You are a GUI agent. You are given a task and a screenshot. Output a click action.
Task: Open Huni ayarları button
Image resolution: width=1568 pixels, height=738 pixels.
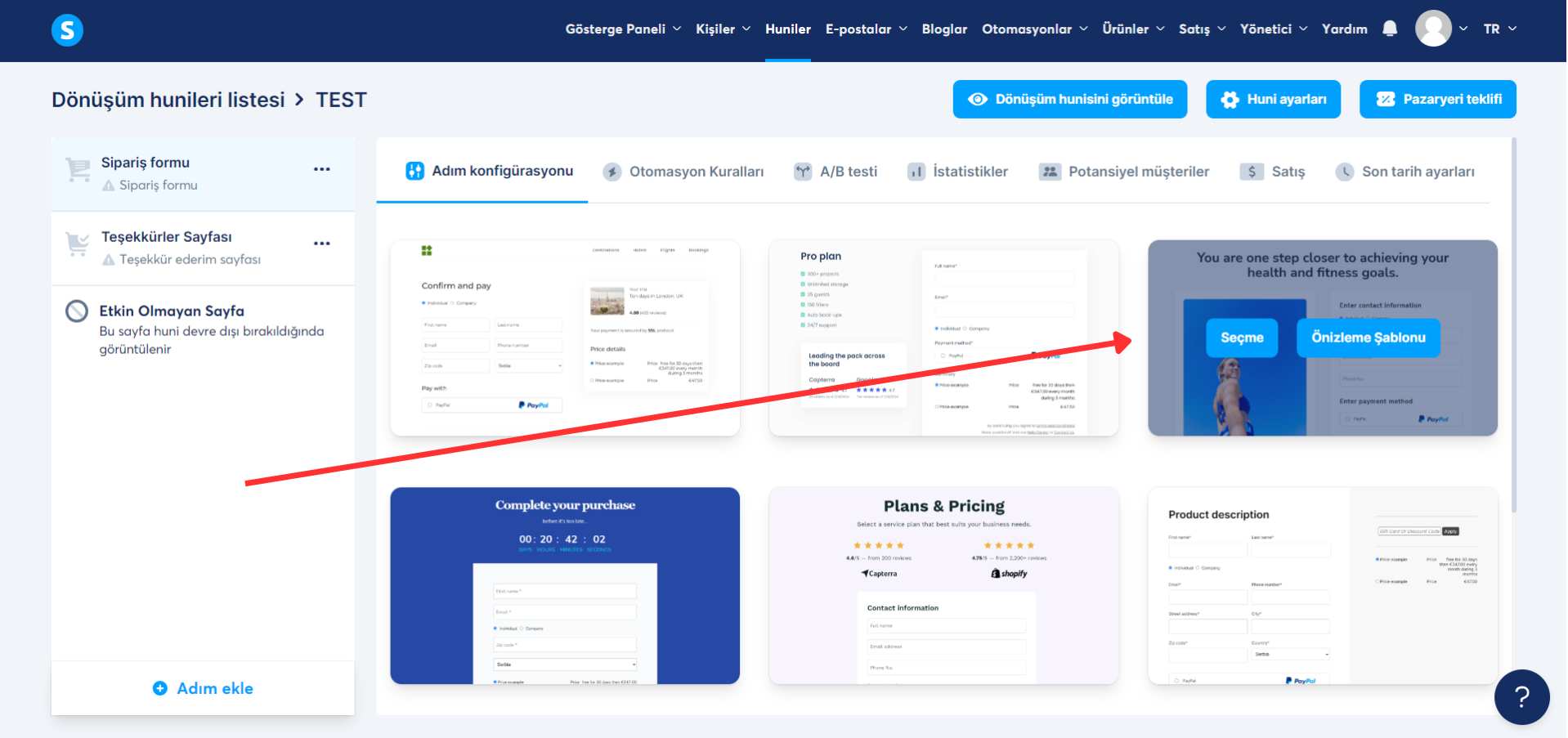pos(1274,99)
